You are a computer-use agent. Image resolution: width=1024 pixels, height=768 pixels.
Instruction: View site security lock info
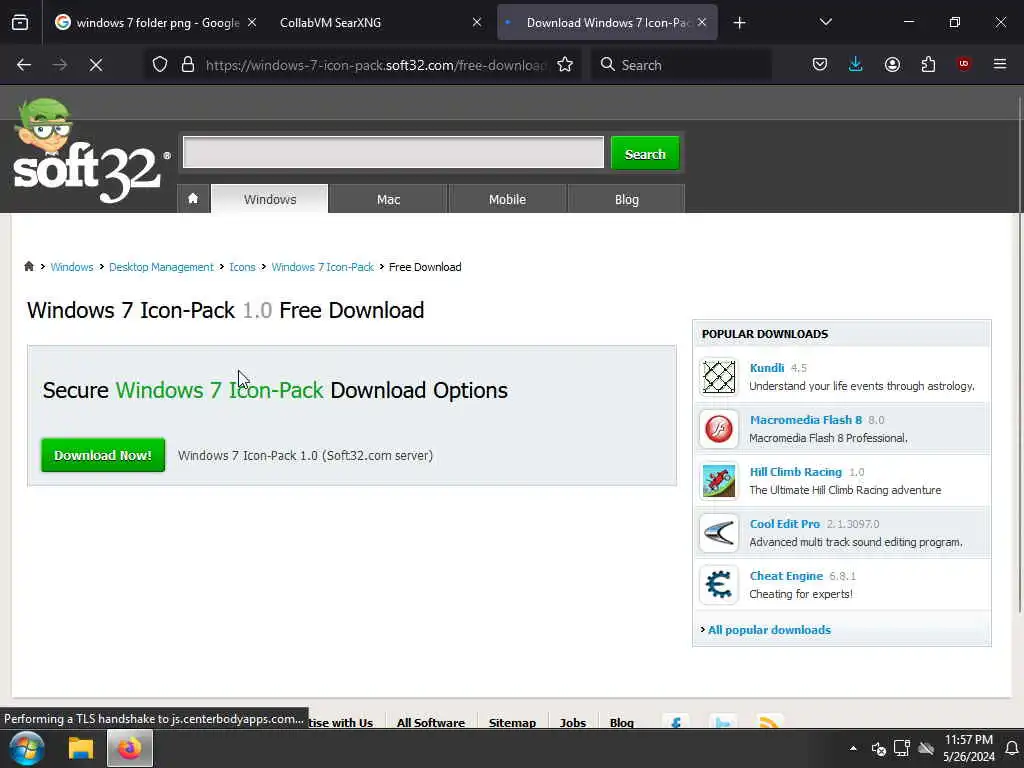tap(188, 65)
